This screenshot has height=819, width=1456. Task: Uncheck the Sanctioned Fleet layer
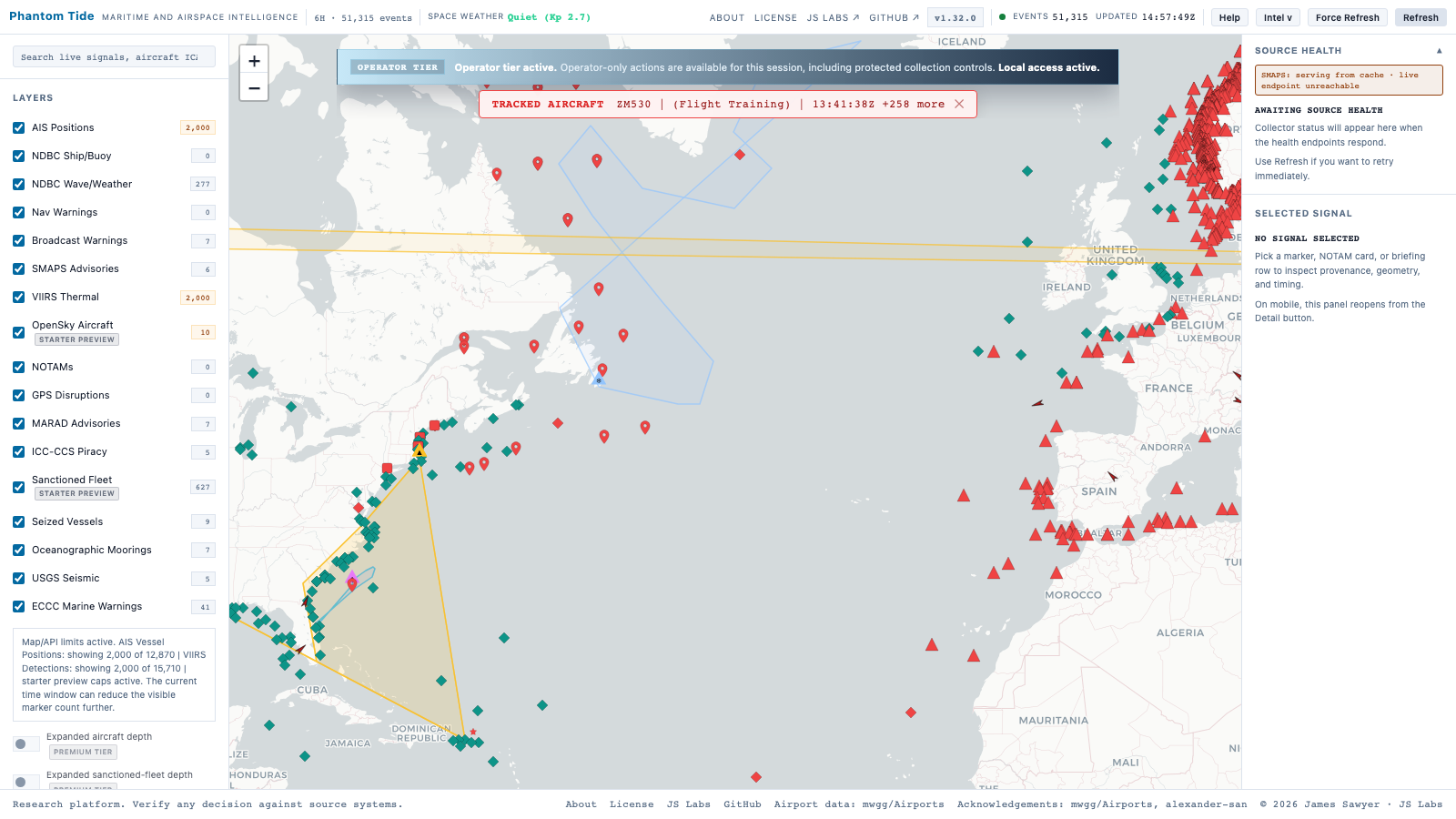coord(19,487)
